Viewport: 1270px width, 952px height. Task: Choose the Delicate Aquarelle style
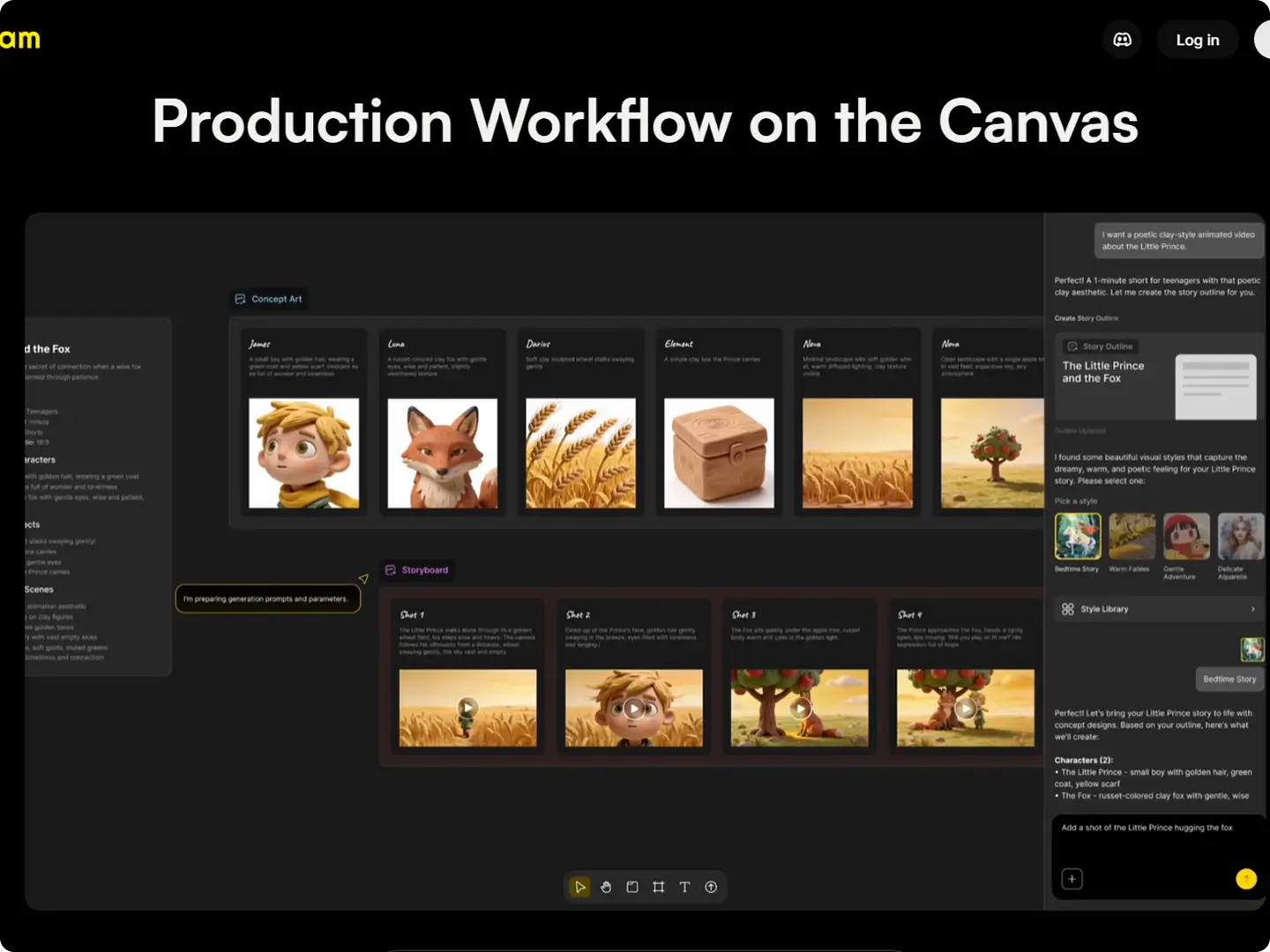pos(1240,536)
